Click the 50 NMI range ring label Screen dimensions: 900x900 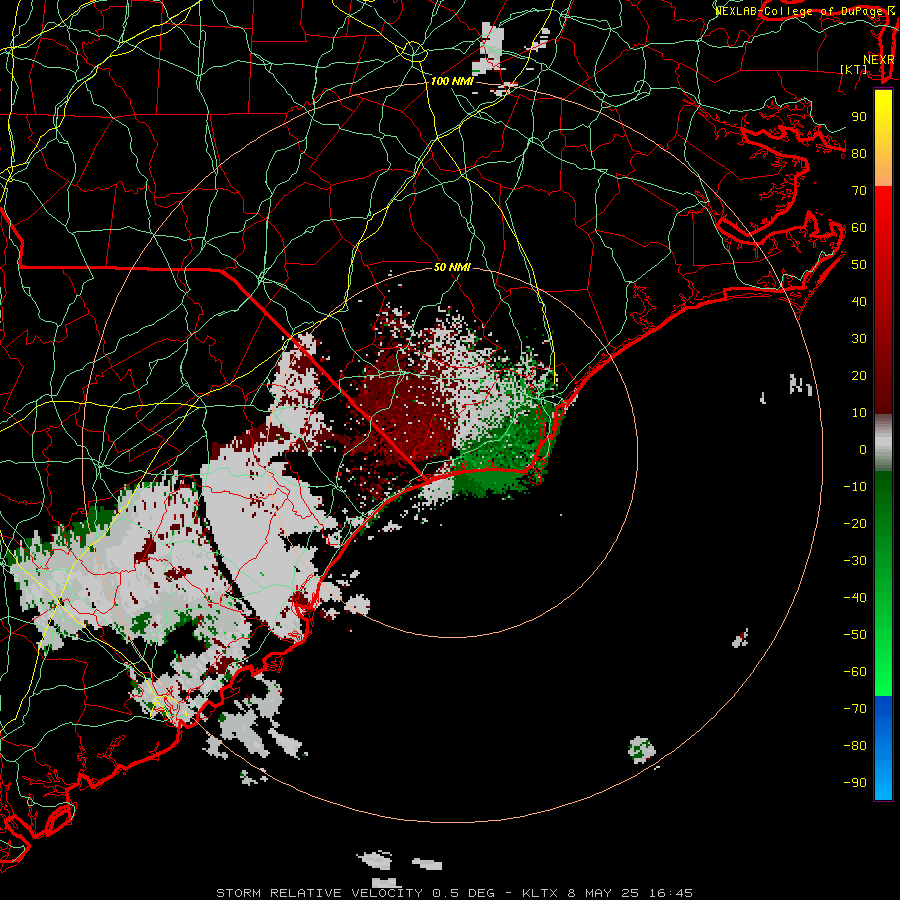[452, 267]
